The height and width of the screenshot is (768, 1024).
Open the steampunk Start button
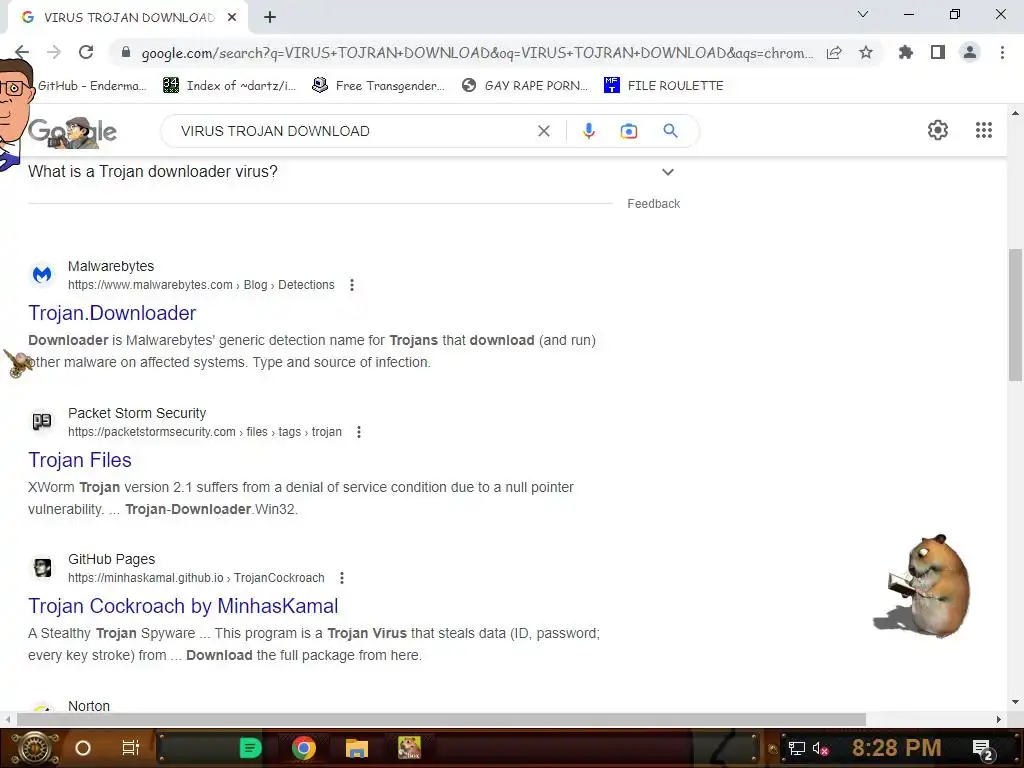(35, 748)
